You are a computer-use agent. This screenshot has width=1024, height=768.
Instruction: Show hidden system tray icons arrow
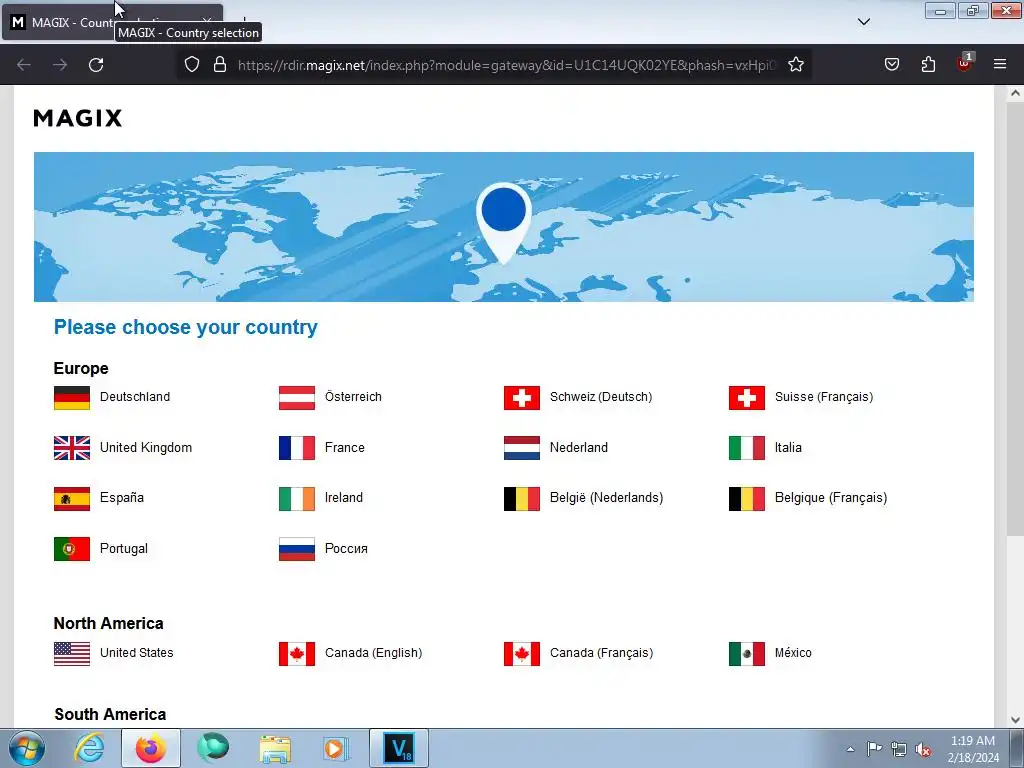850,749
